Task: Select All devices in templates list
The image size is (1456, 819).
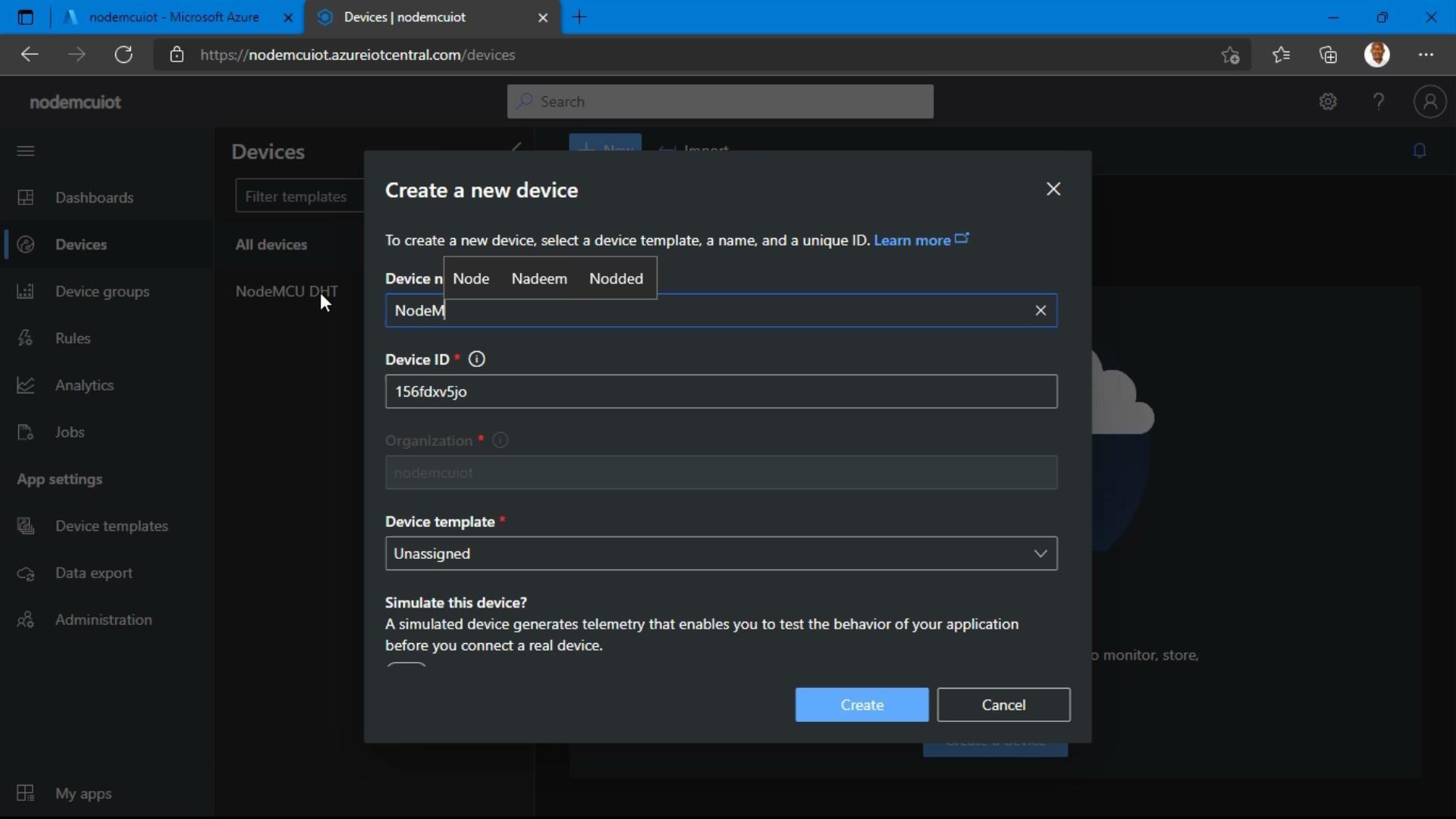Action: 271,244
